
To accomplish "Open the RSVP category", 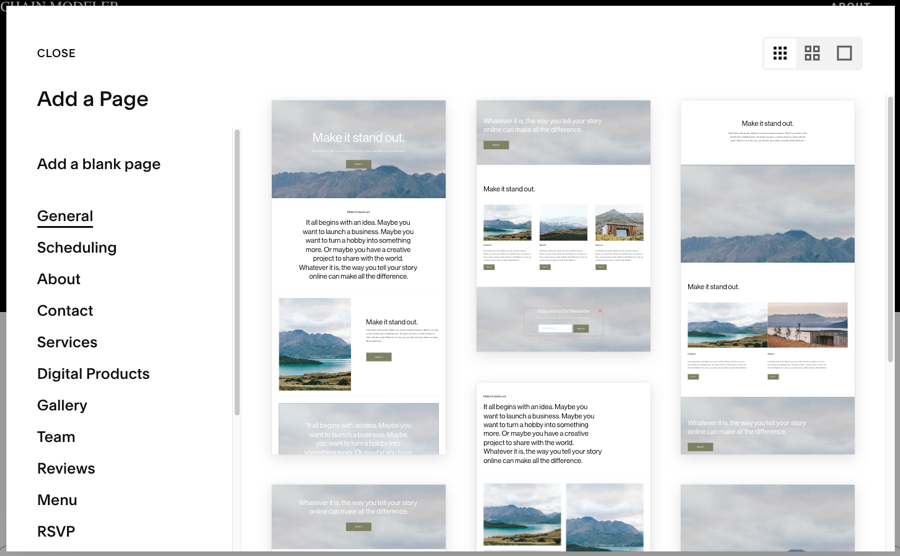I will (x=56, y=531).
